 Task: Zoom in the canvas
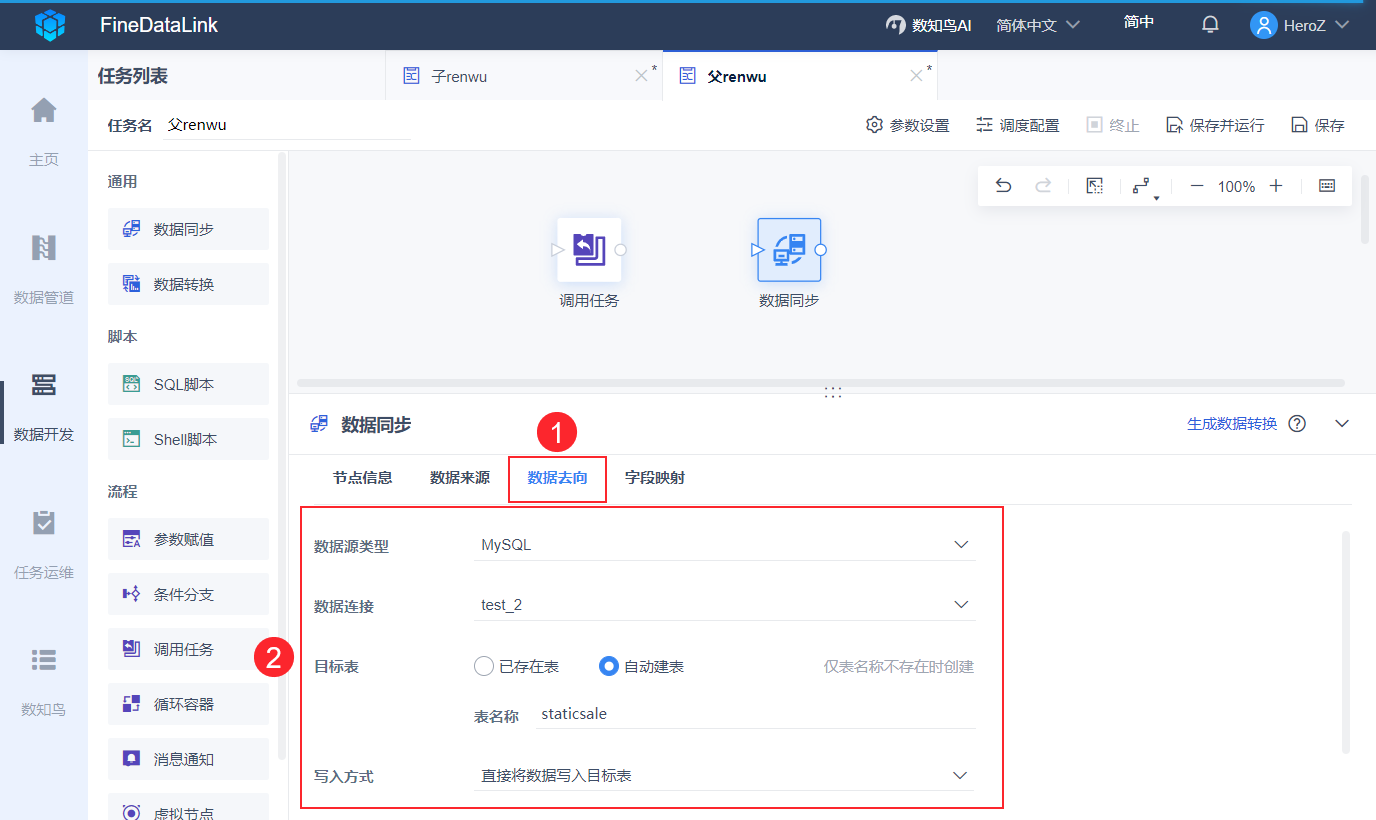tap(1276, 186)
